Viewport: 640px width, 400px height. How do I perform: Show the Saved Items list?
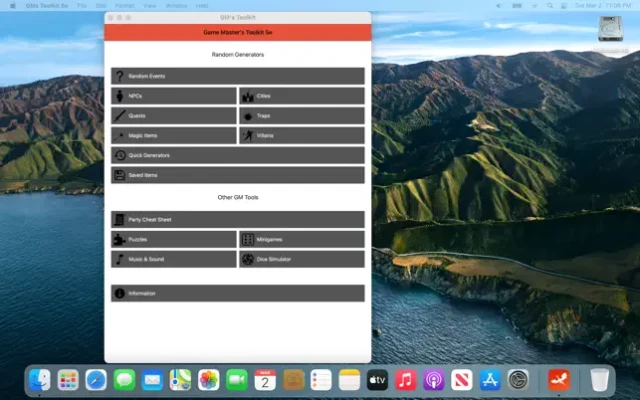[238, 175]
